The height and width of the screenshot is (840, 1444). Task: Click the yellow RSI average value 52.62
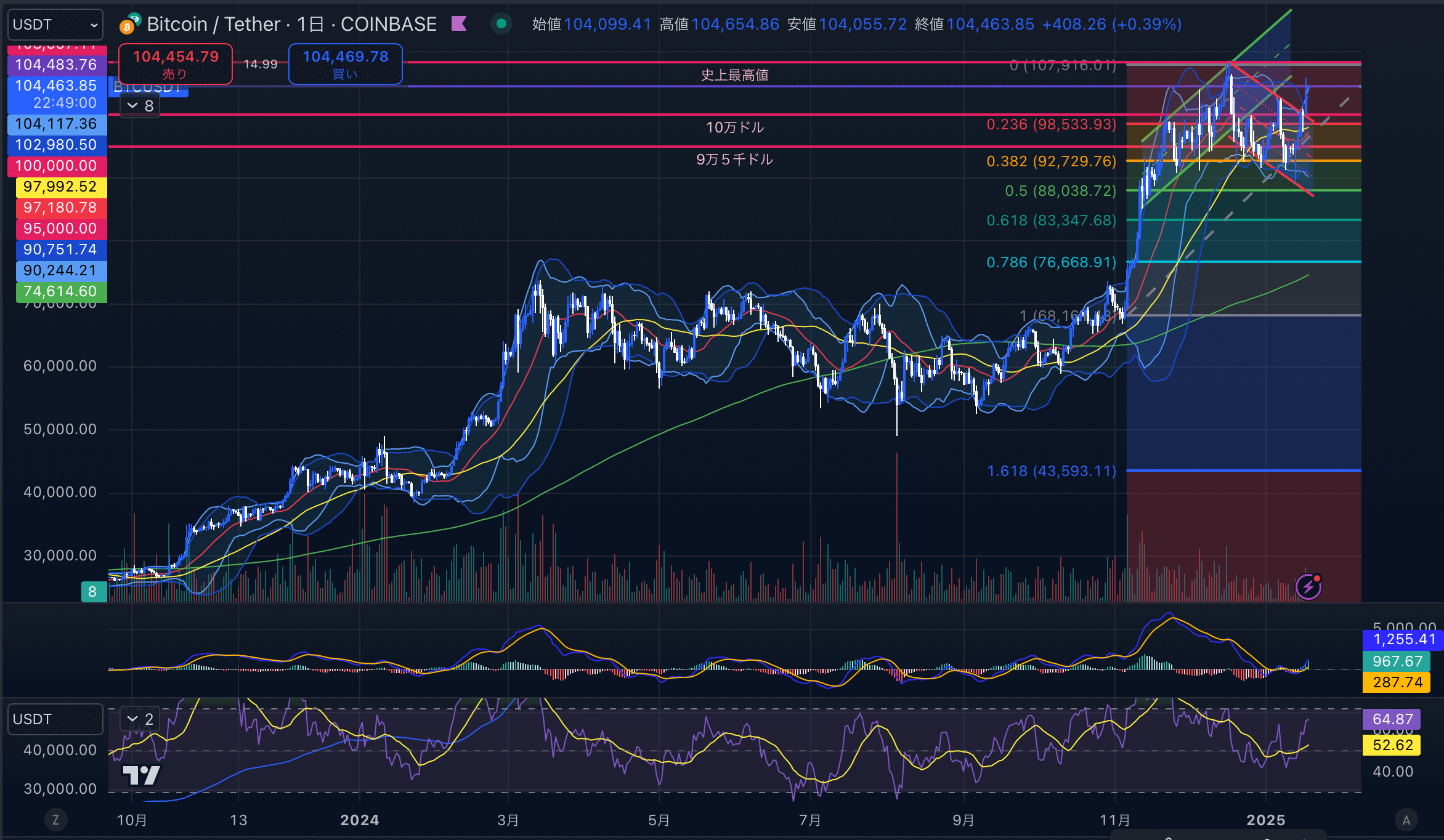[x=1392, y=745]
